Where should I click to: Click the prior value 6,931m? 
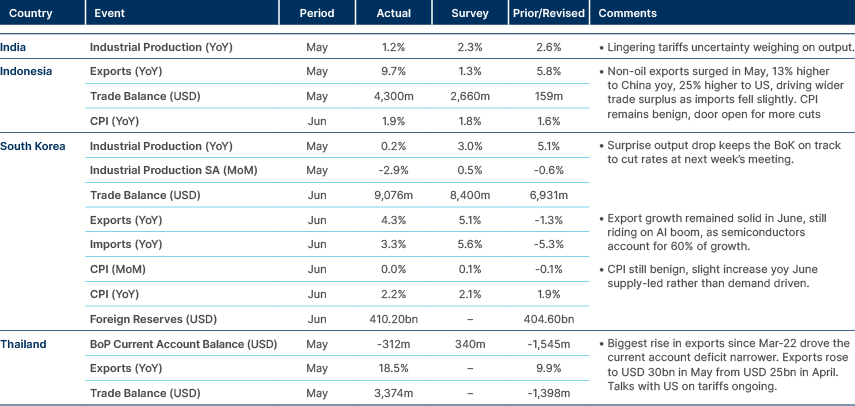tap(549, 195)
